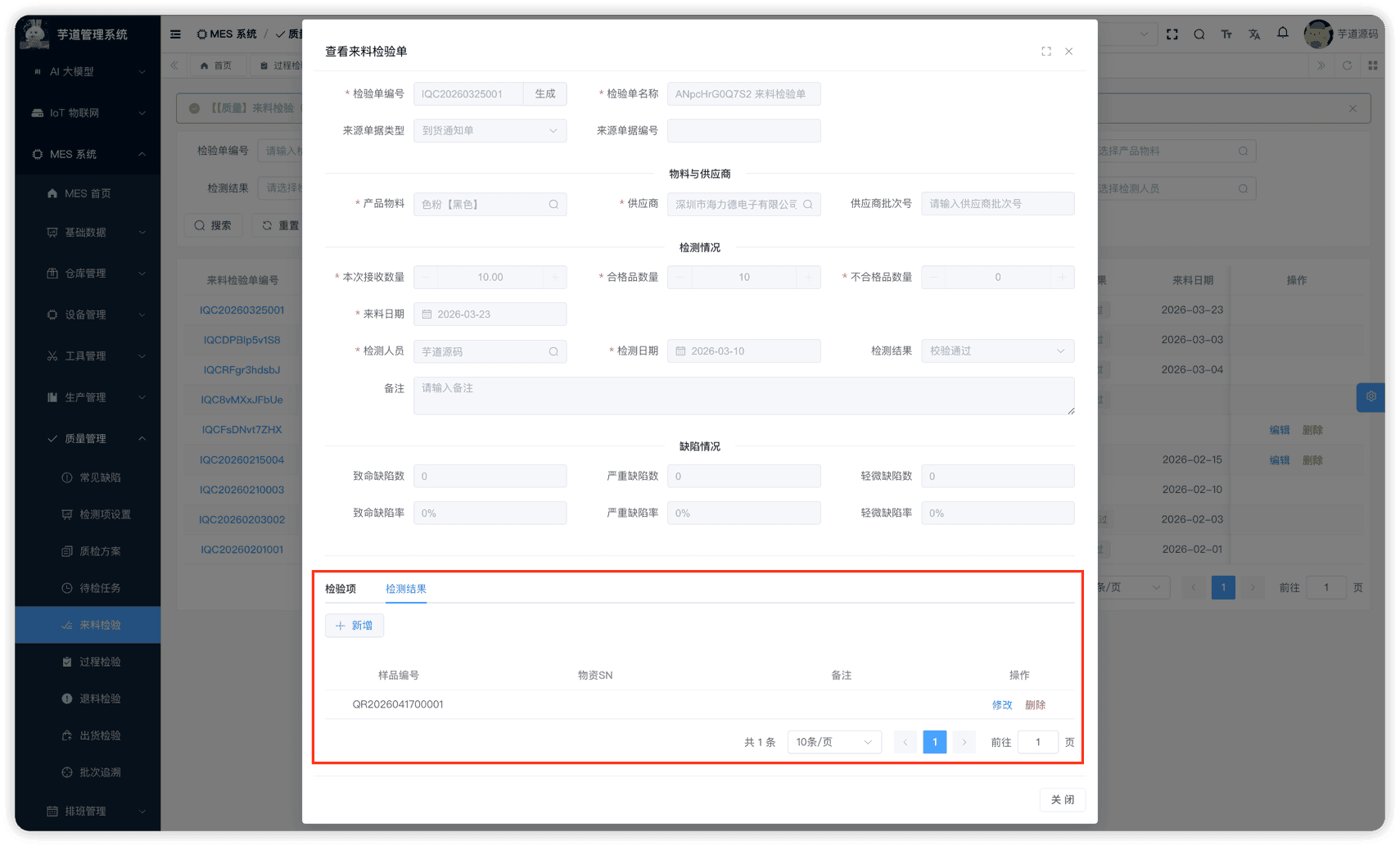
Task: Open 过程检验 in the sidebar
Action: (x=100, y=662)
